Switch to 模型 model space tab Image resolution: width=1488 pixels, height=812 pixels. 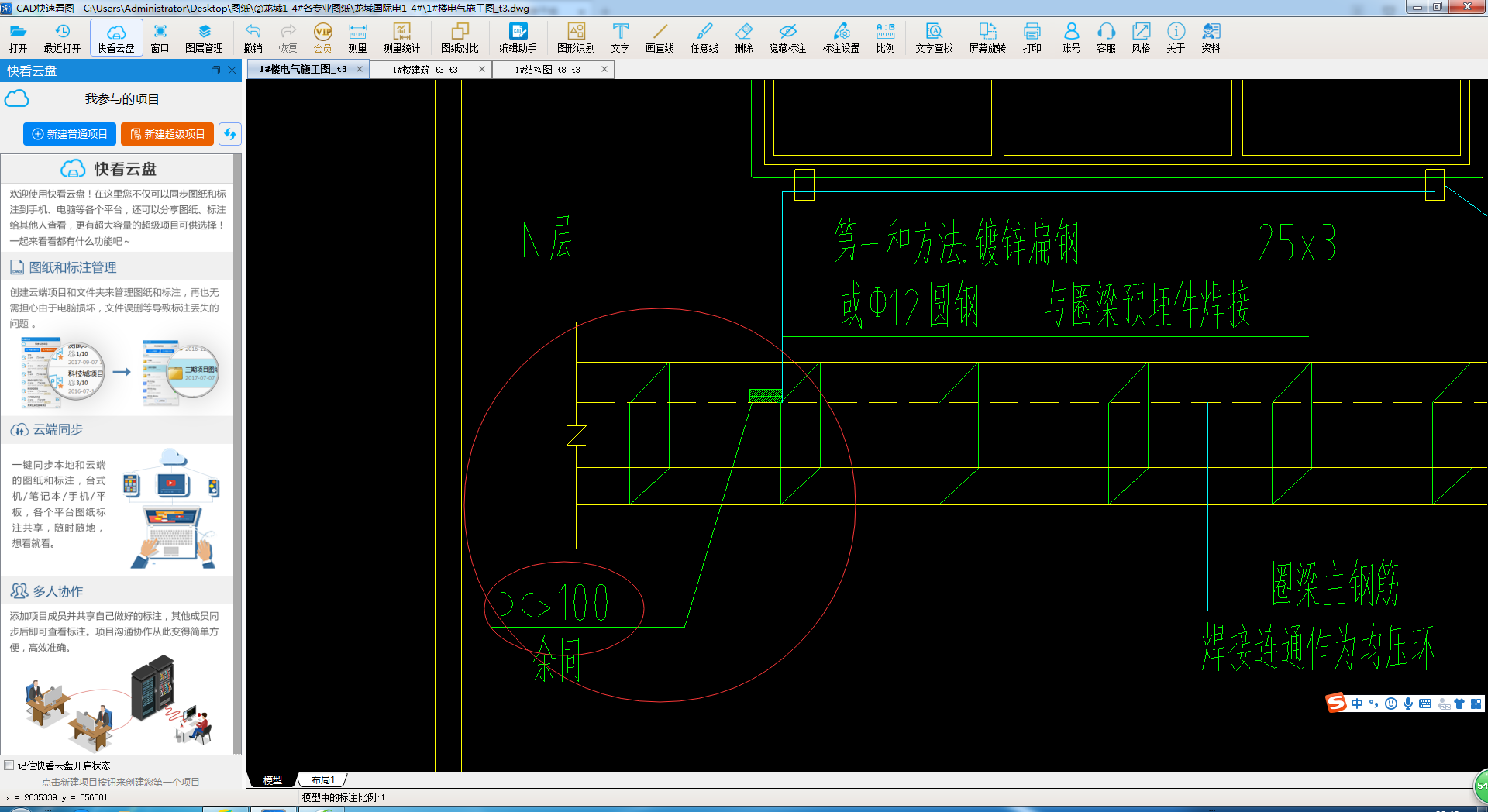273,780
